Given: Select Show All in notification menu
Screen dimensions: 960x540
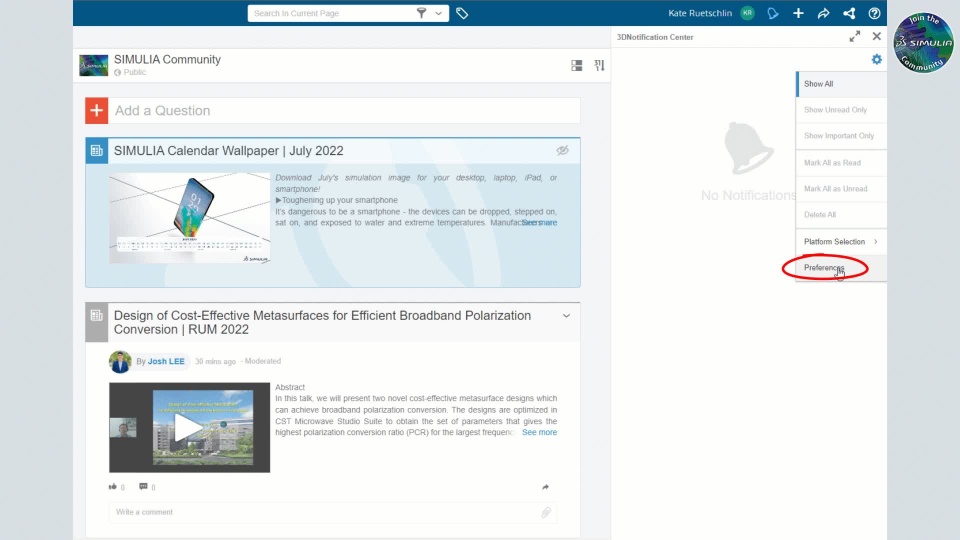Looking at the screenshot, I should [841, 84].
